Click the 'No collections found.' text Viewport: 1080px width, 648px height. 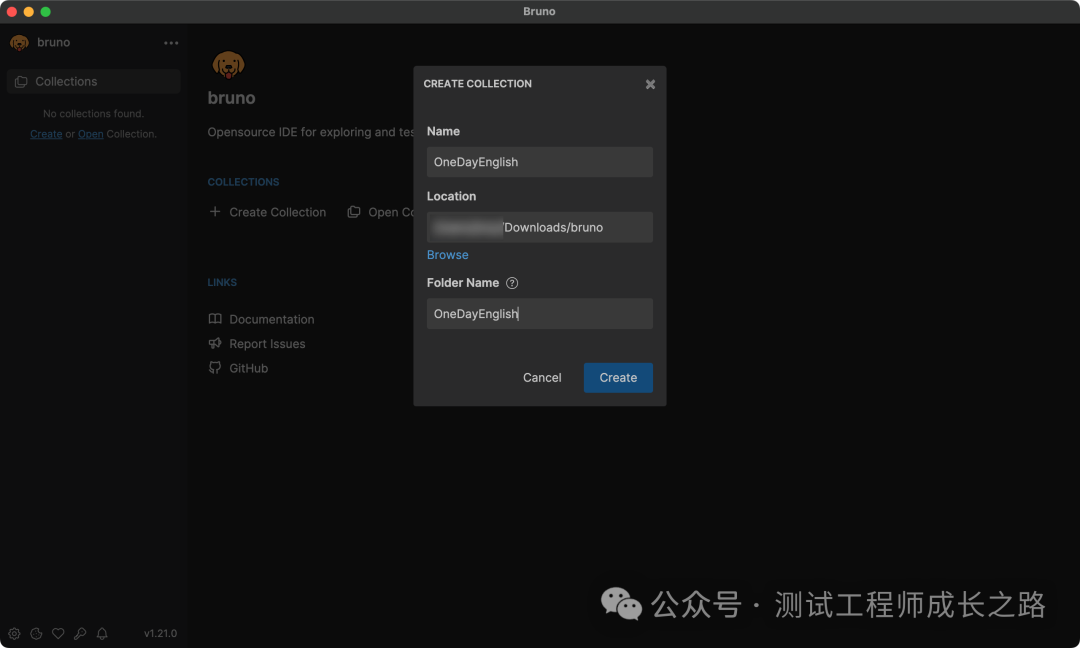click(x=94, y=114)
